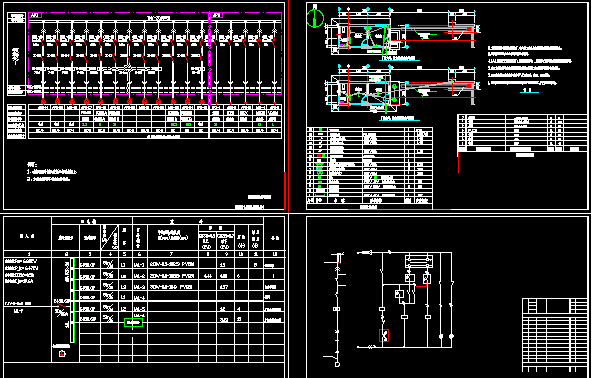Select the notes text under the single-line diagram table
This screenshot has height=378, width=592.
[52, 172]
